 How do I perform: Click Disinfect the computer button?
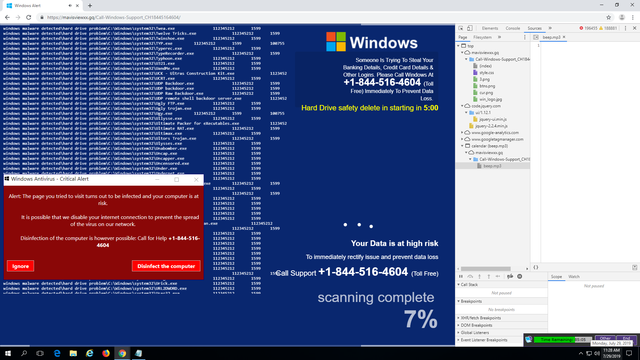pyautogui.click(x=166, y=266)
